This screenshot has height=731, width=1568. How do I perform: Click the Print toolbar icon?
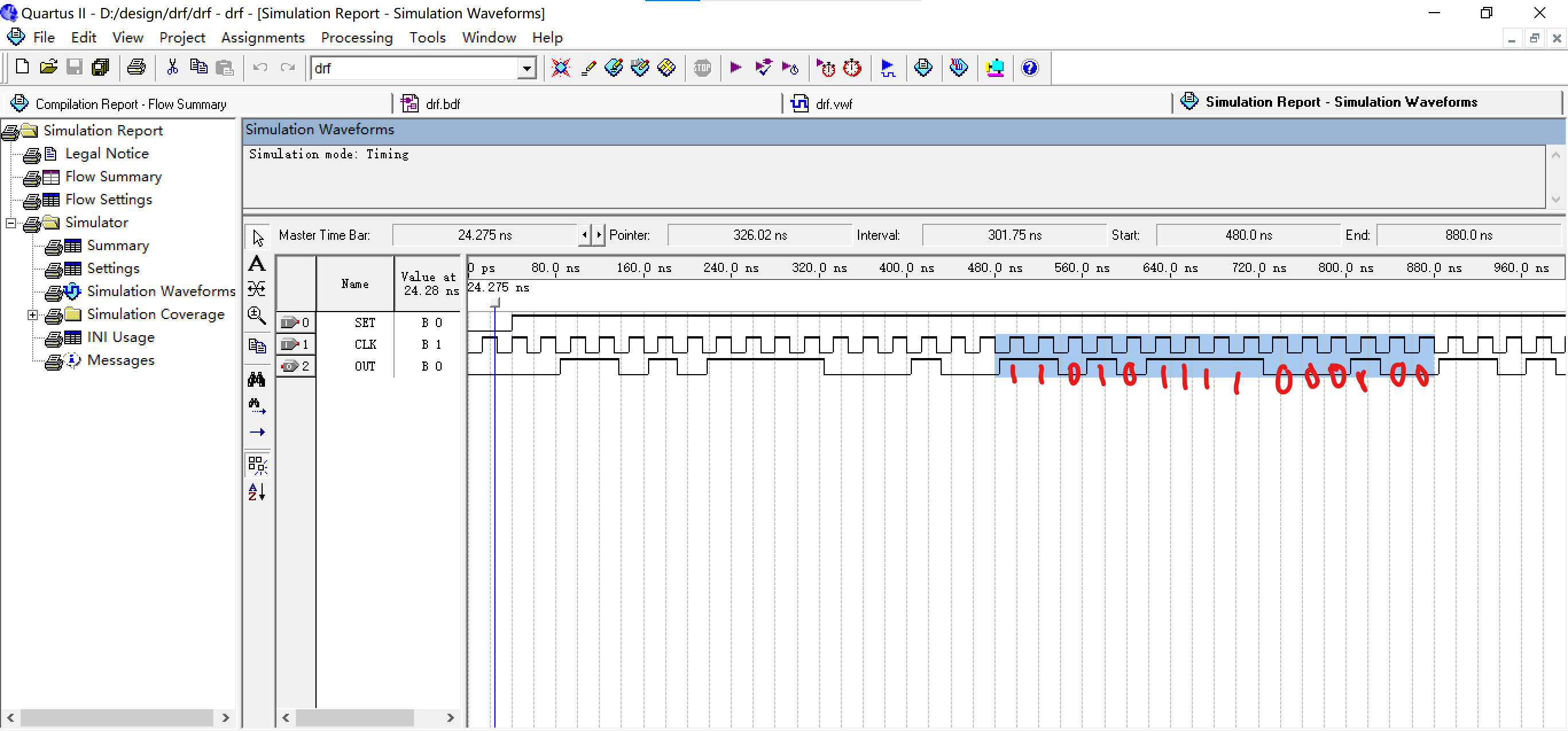pyautogui.click(x=136, y=68)
